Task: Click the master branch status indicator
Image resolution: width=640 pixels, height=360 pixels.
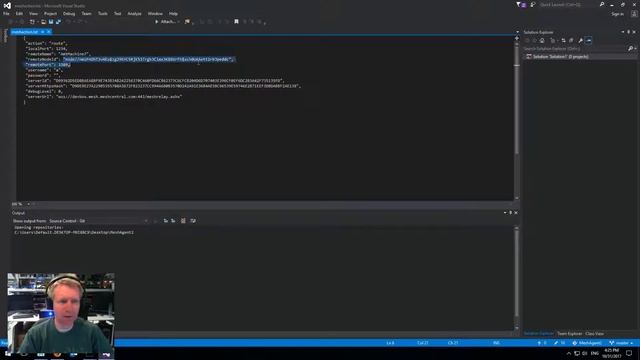Action: 622,343
